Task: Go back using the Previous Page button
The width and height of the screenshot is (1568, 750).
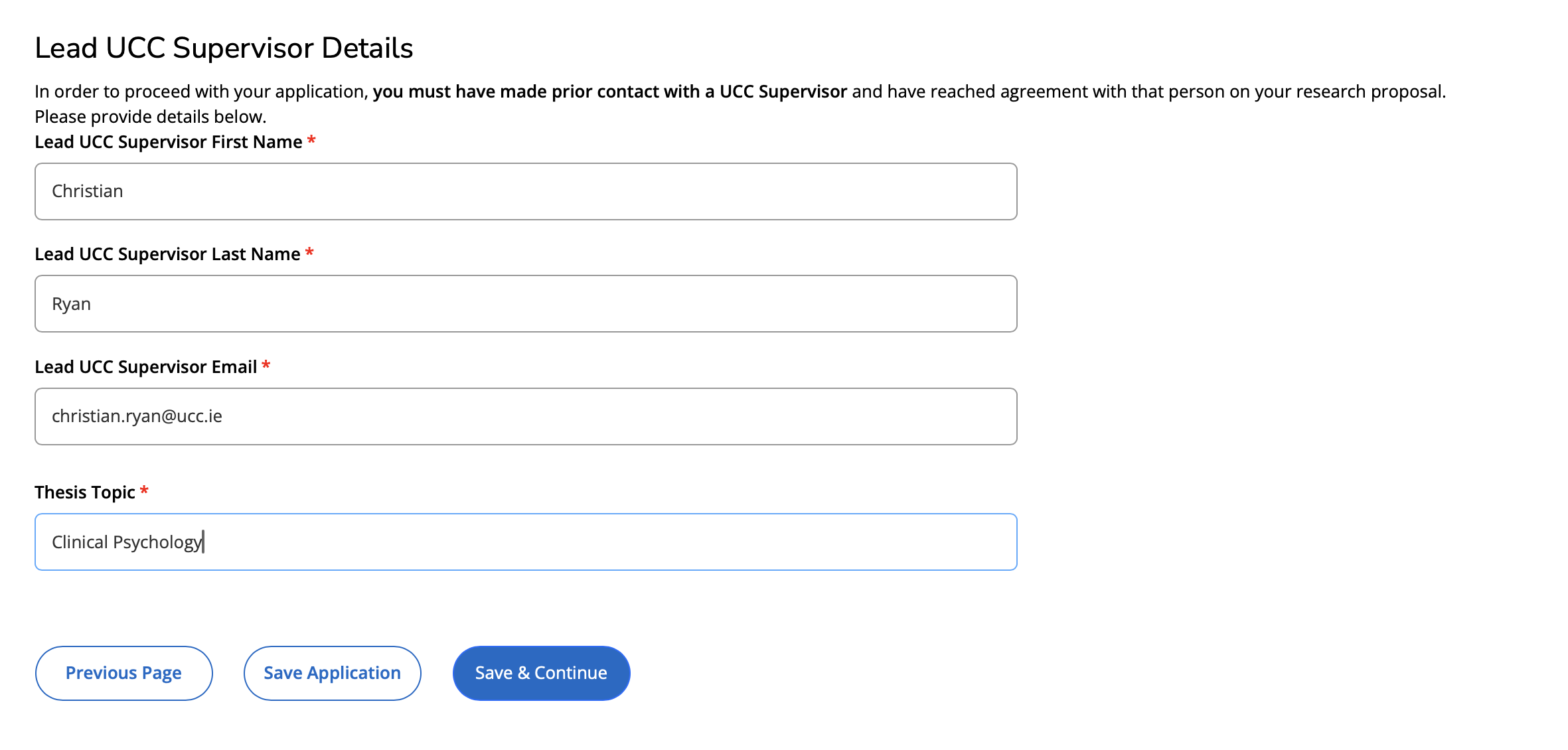Action: (x=123, y=673)
